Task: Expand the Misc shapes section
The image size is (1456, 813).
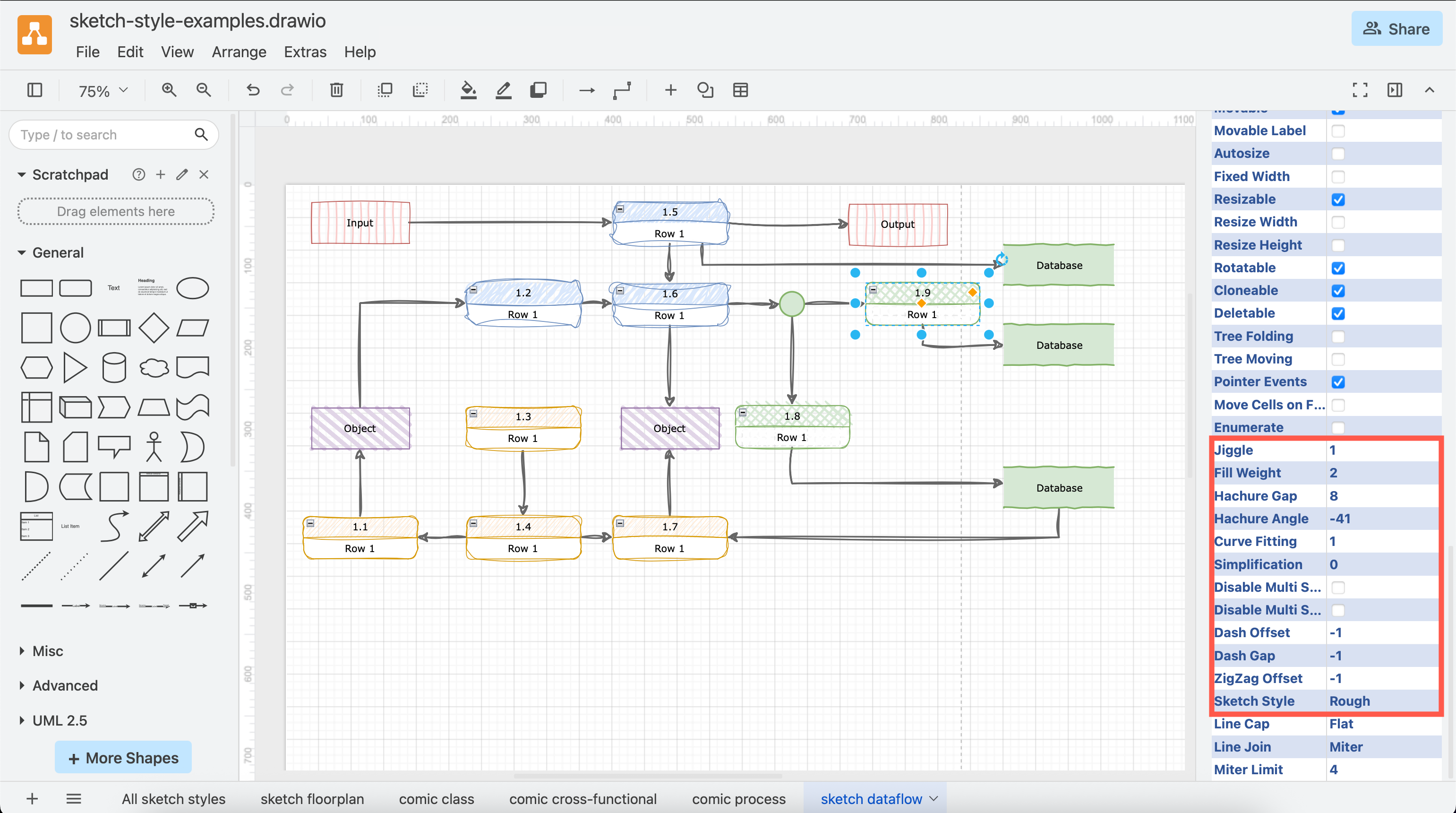Action: [48, 651]
